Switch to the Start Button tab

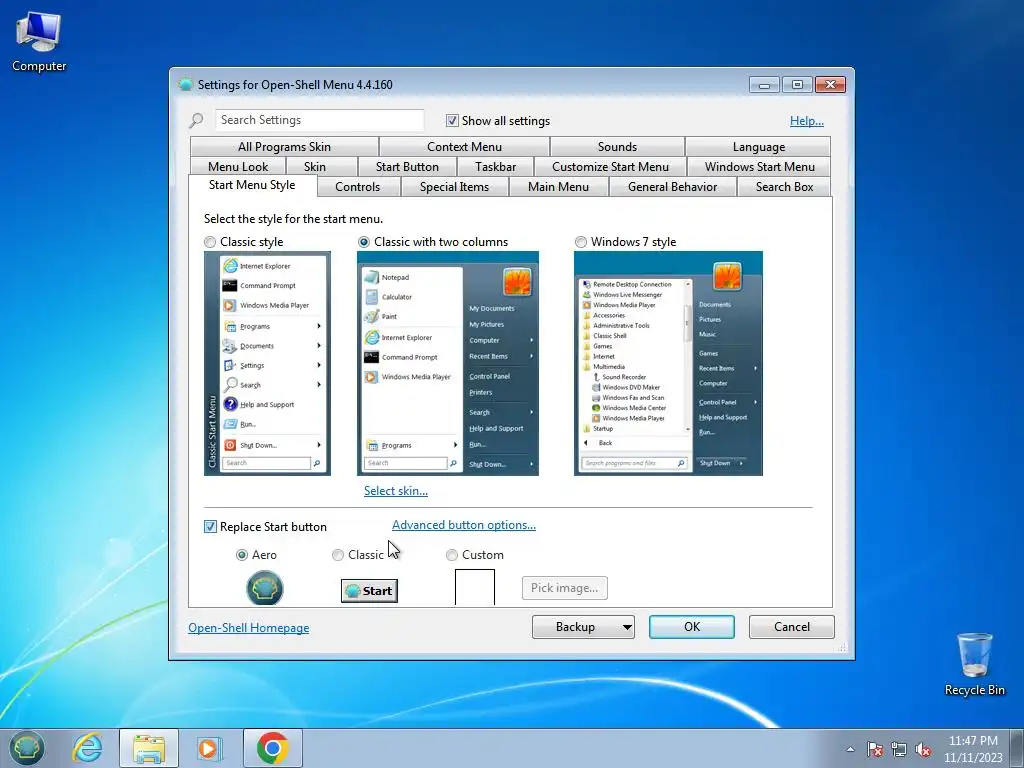click(x=407, y=167)
